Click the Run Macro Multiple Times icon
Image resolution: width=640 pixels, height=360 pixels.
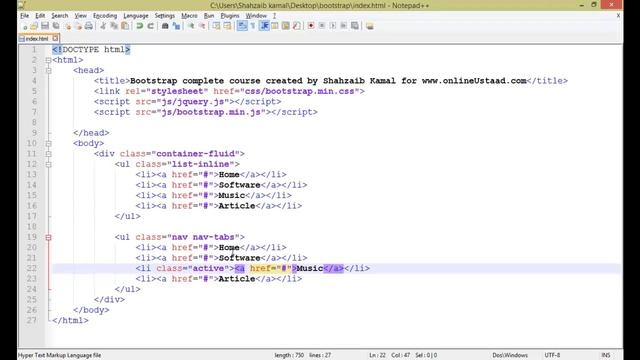344,26
